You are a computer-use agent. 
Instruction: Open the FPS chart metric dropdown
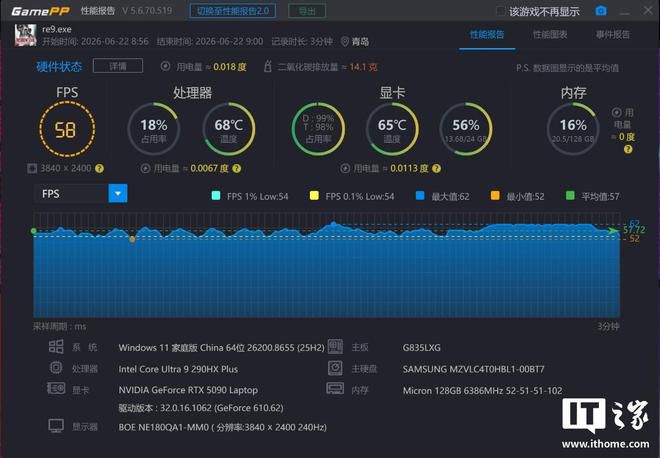[118, 193]
